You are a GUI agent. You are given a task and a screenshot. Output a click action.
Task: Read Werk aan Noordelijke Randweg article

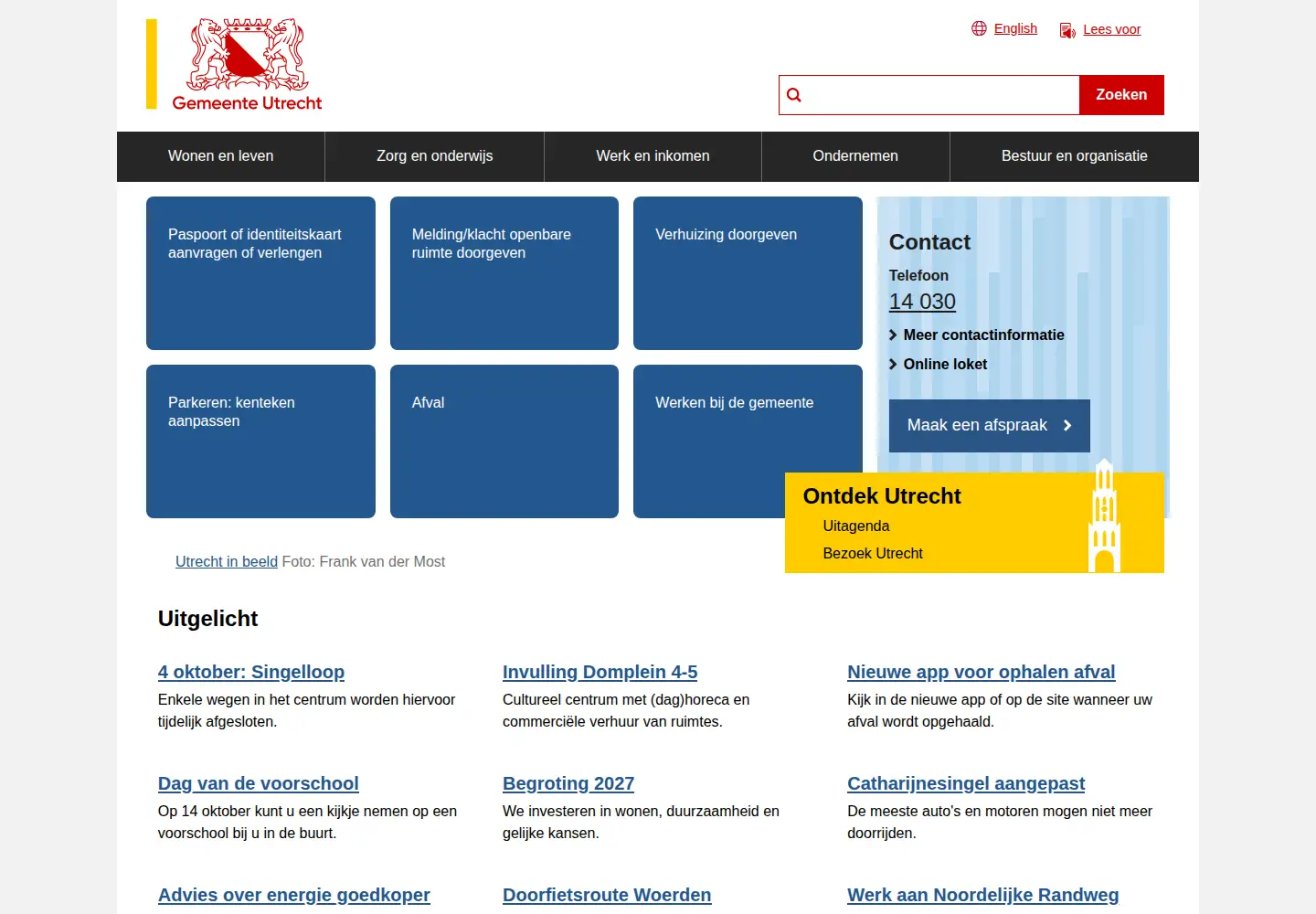click(x=983, y=896)
